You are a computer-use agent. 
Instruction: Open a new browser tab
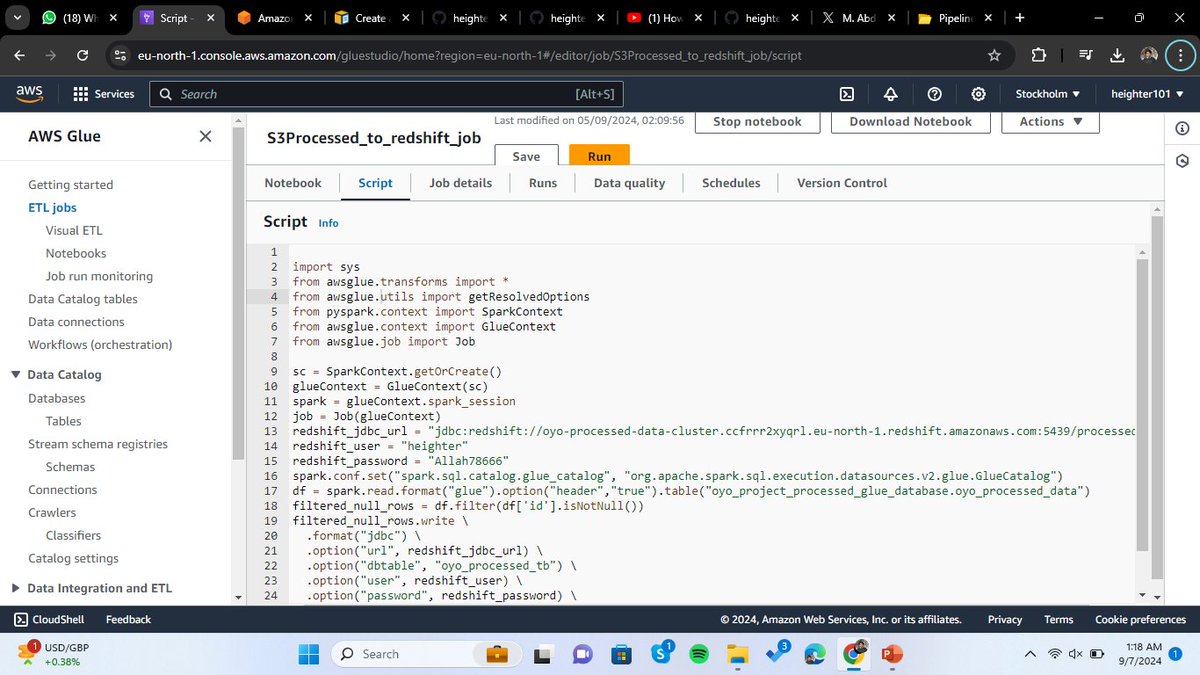1019,18
